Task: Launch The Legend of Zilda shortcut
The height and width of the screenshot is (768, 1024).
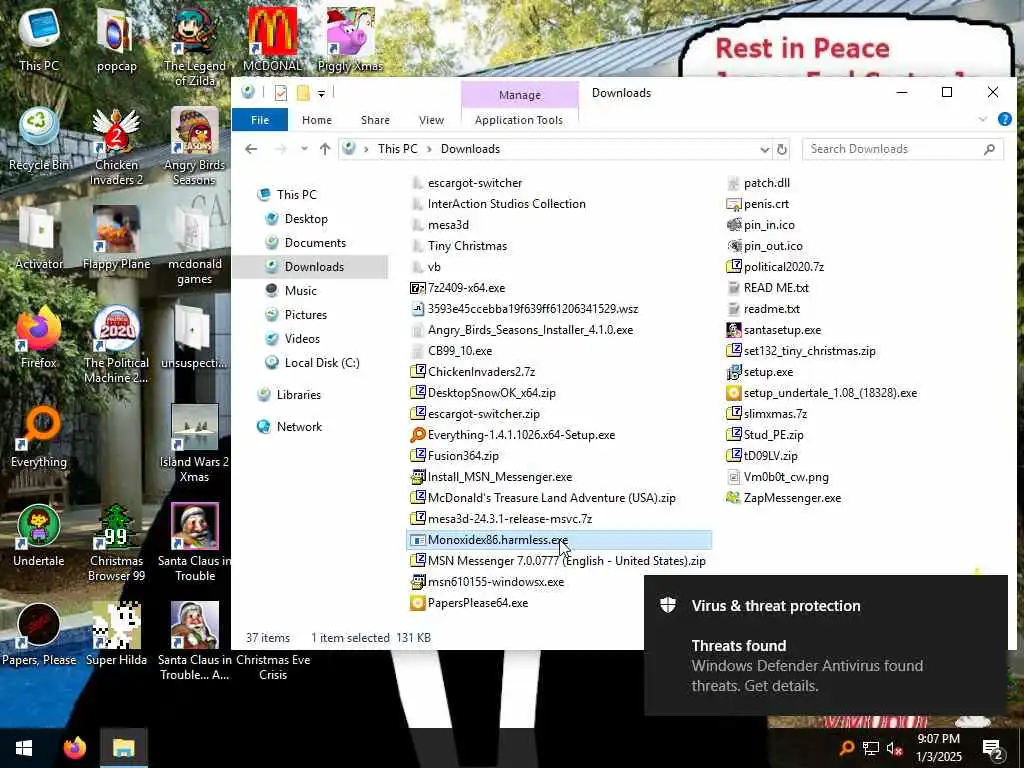Action: (x=195, y=46)
